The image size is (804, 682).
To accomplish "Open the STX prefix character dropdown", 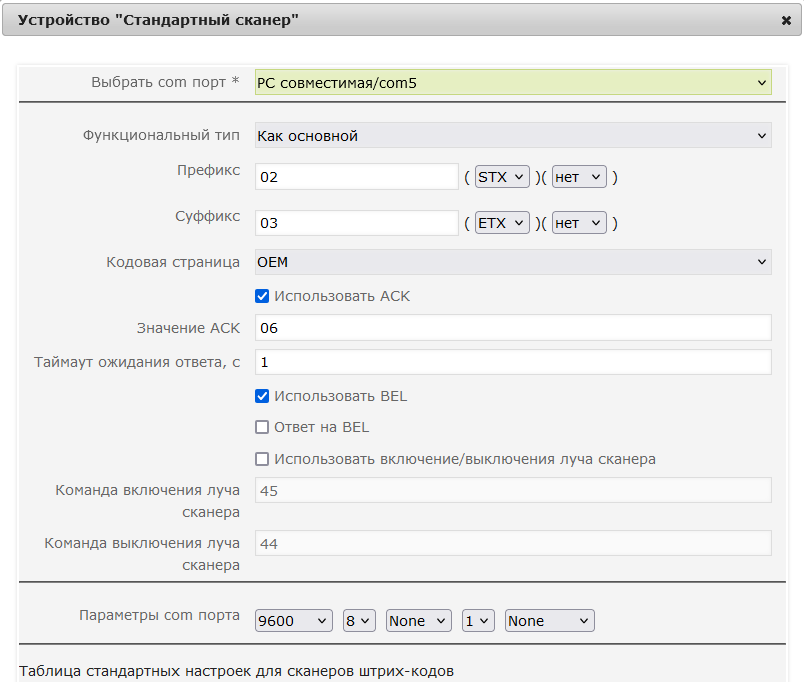I will point(502,177).
